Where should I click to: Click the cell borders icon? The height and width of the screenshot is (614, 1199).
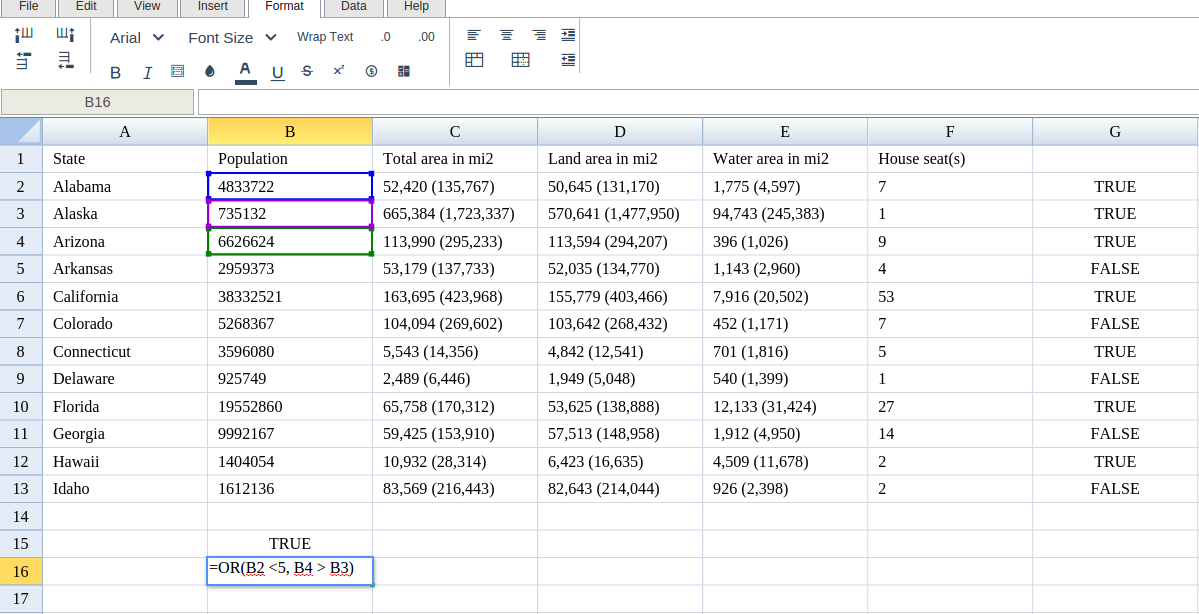[178, 71]
